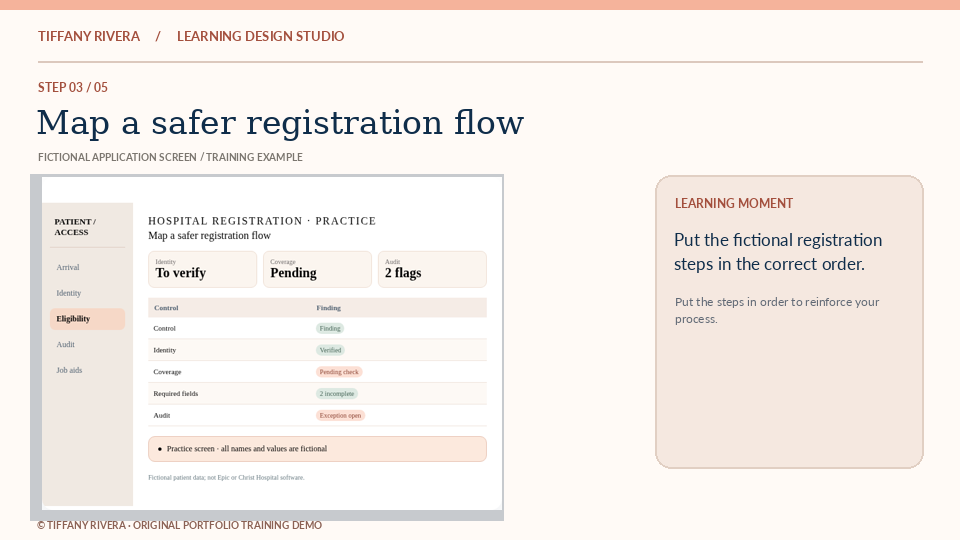Click the green 'Finding' badge
The height and width of the screenshot is (540, 960).
(330, 329)
